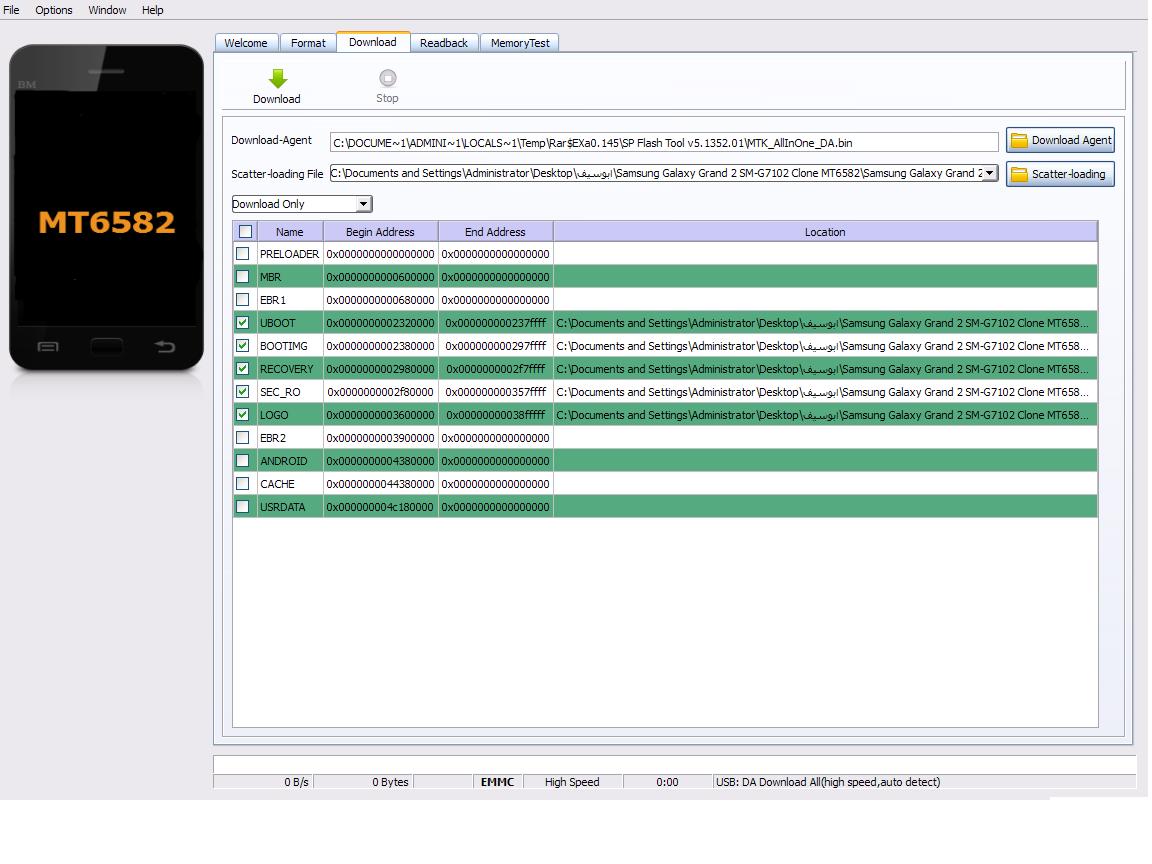Select the Download tab
The height and width of the screenshot is (864, 1152).
[373, 42]
